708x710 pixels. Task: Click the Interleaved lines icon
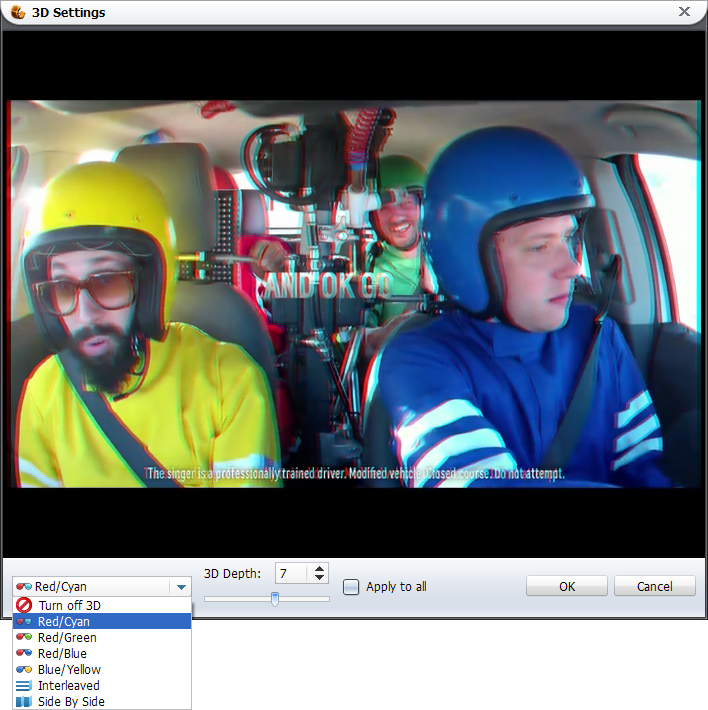click(24, 686)
